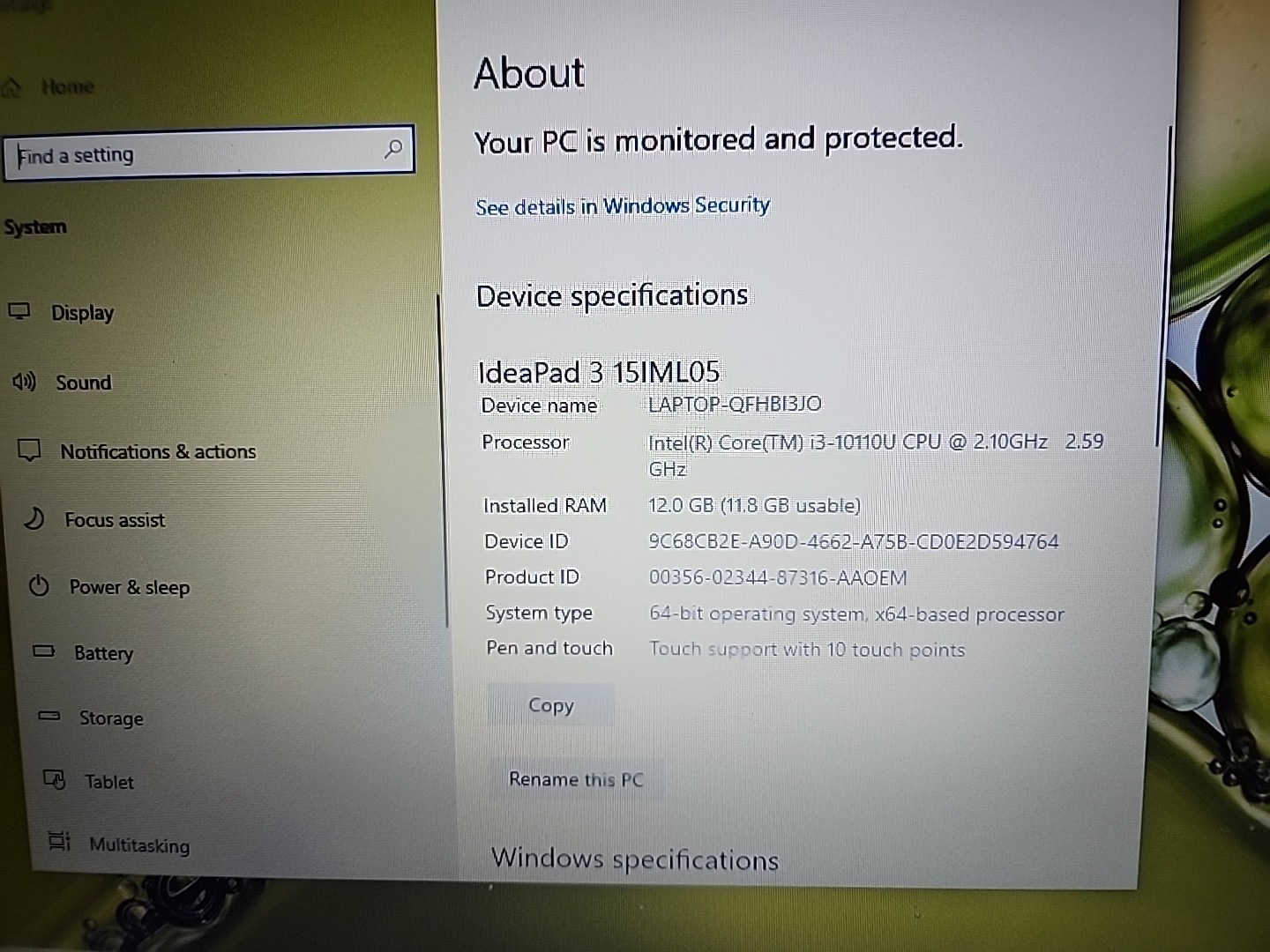Select Focus assist in sidebar
The height and width of the screenshot is (952, 1270).
click(115, 520)
